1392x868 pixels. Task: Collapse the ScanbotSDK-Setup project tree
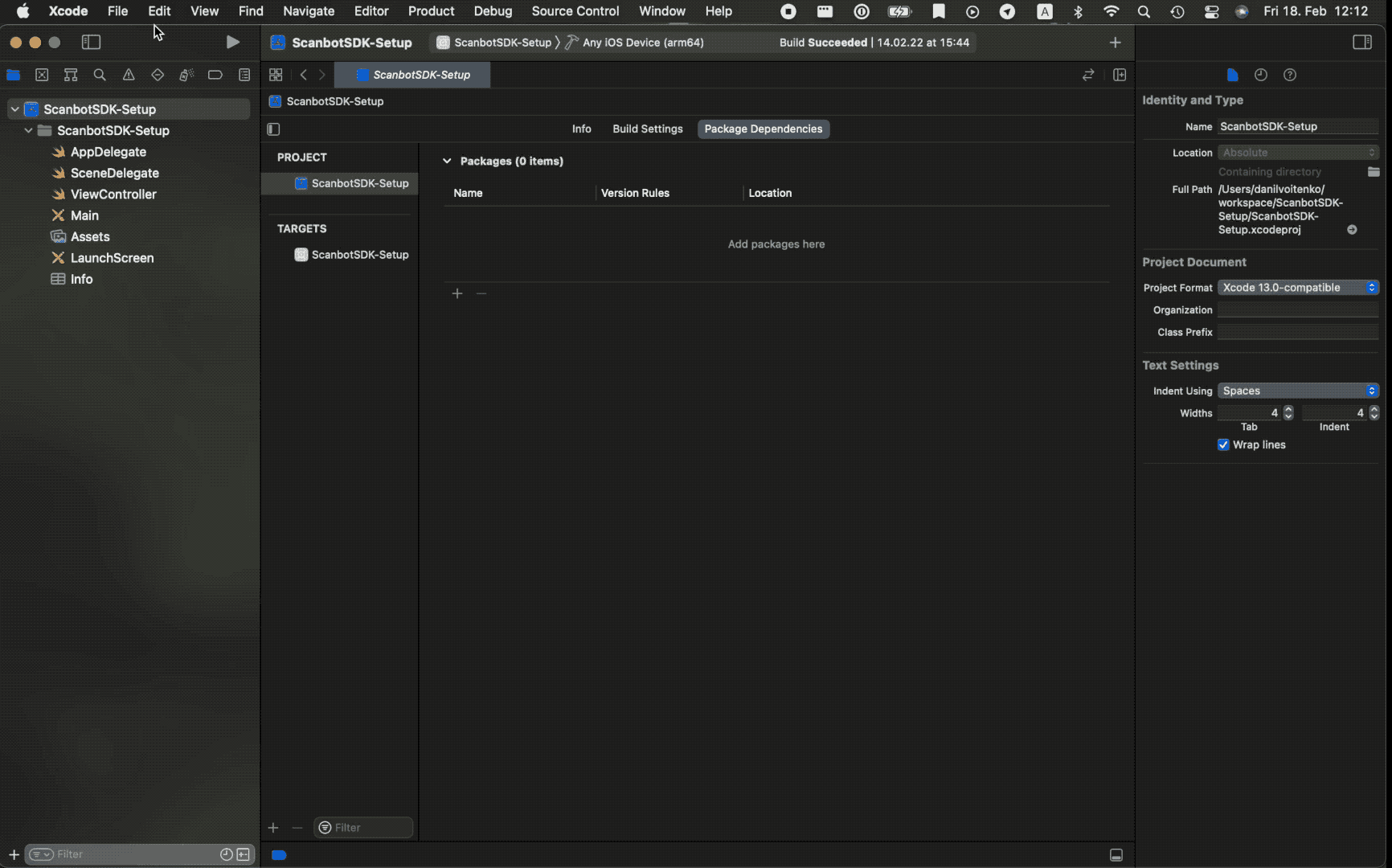click(x=14, y=108)
